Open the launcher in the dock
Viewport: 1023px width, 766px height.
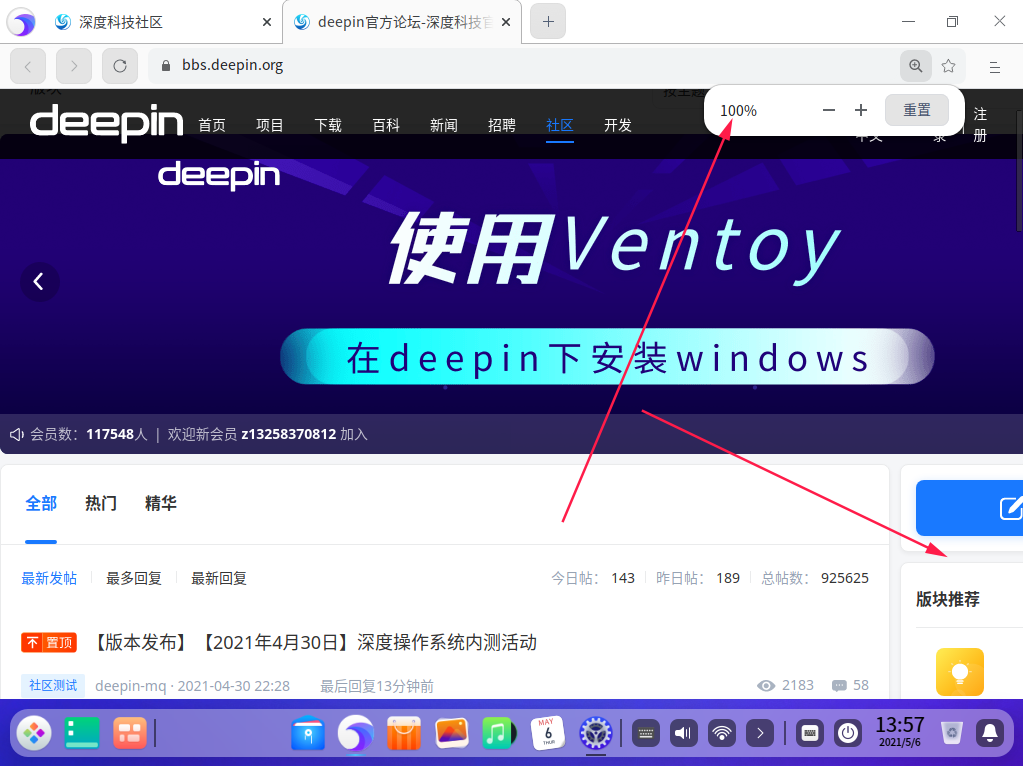pyautogui.click(x=34, y=733)
